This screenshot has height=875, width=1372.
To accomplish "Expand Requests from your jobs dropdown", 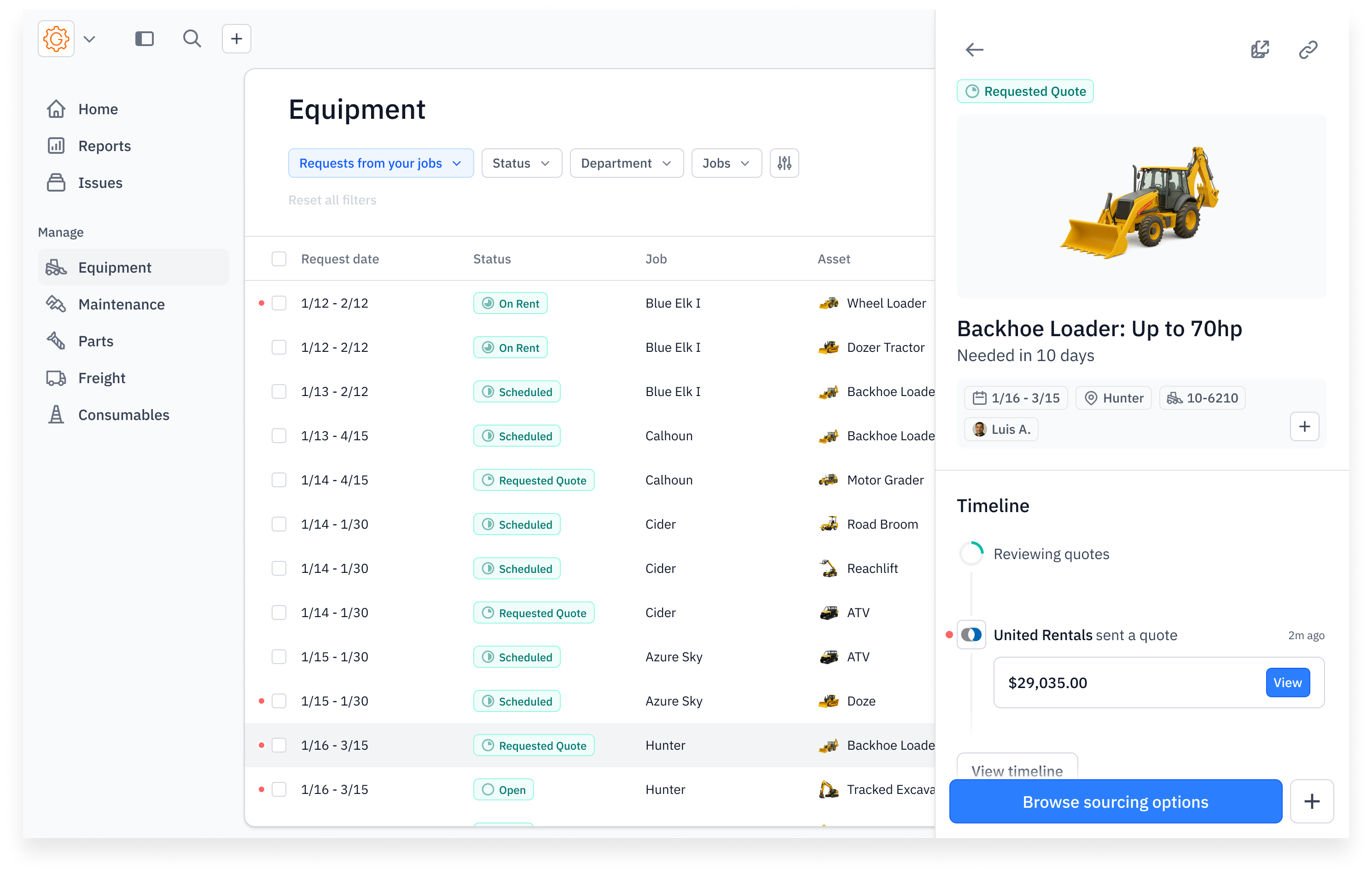I will [381, 163].
